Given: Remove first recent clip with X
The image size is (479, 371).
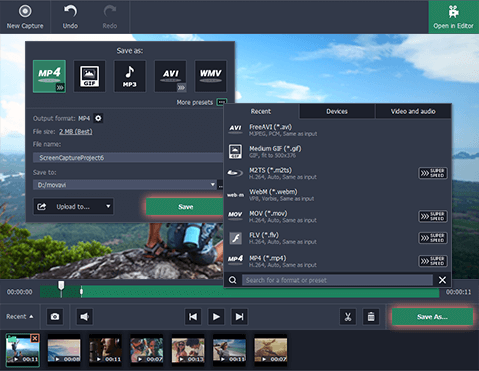Looking at the screenshot, I should (35, 338).
